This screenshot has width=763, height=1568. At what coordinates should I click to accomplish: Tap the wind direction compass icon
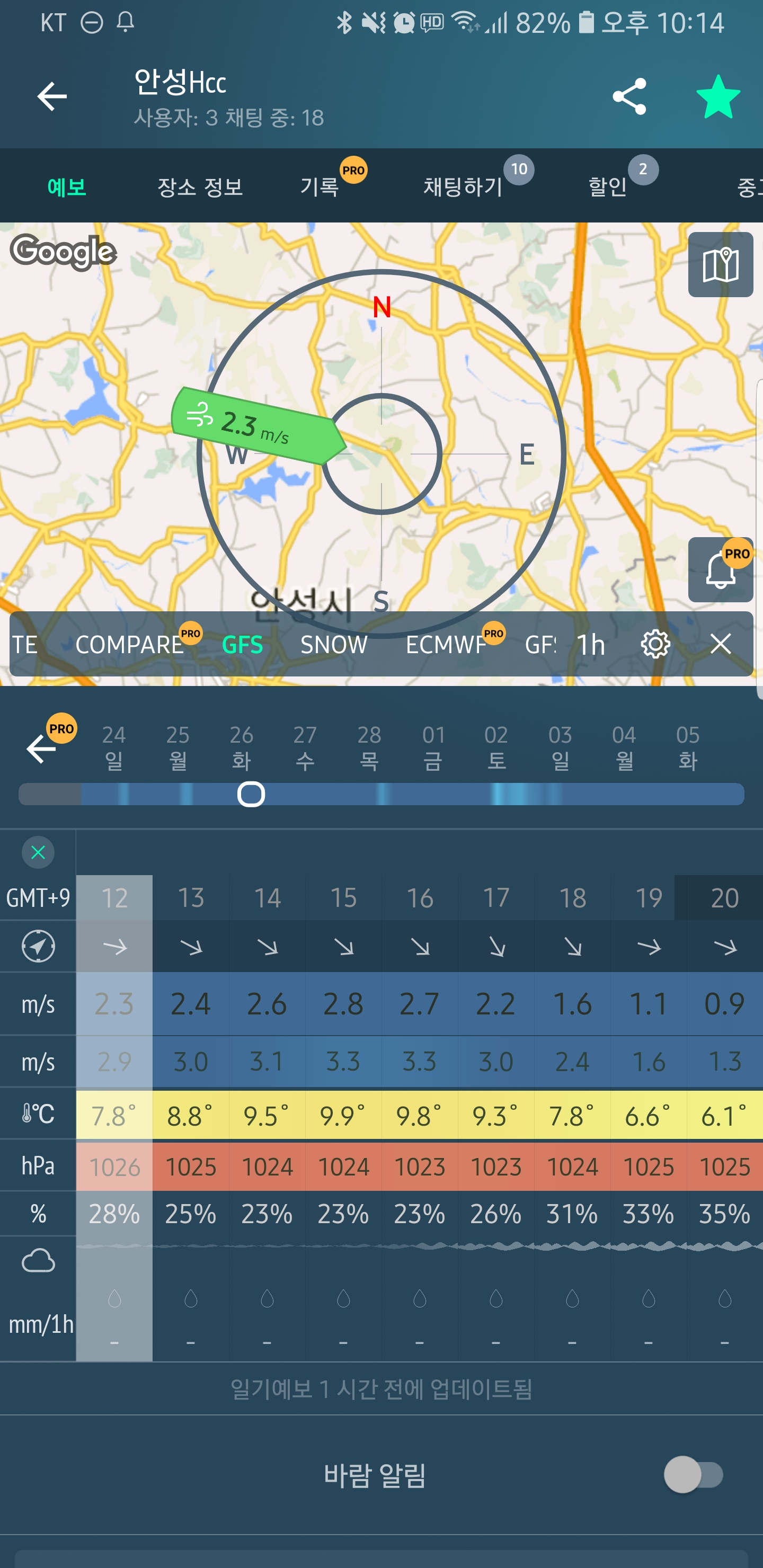38,946
